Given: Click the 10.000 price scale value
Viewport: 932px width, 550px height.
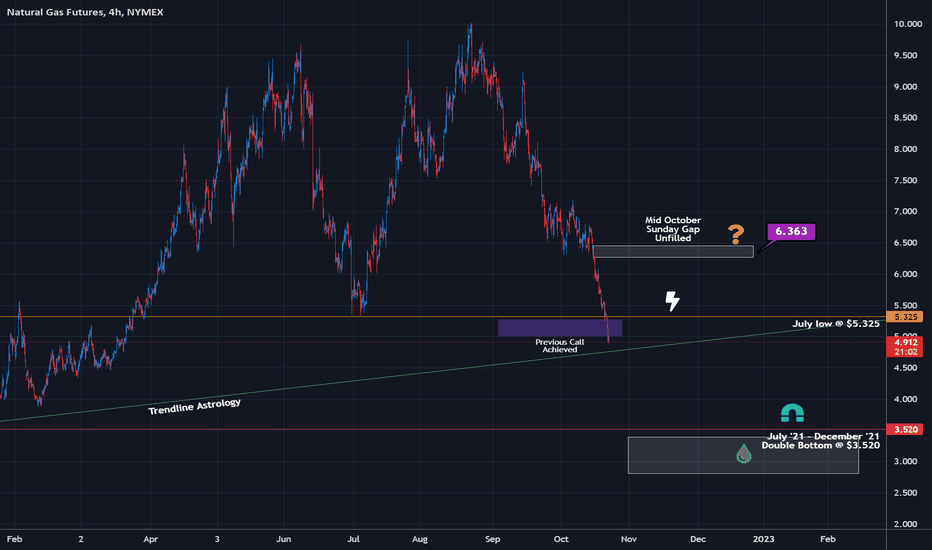Looking at the screenshot, I should point(908,24).
